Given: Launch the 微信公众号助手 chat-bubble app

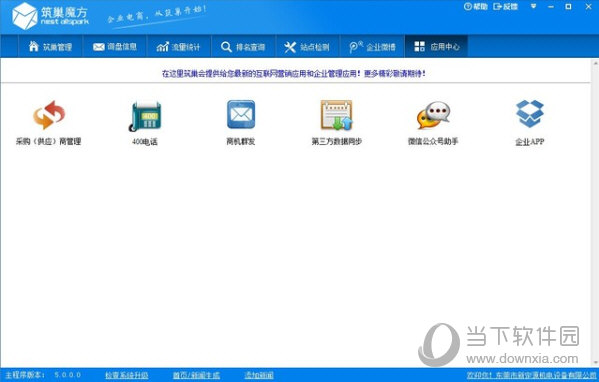Looking at the screenshot, I should click(x=433, y=115).
